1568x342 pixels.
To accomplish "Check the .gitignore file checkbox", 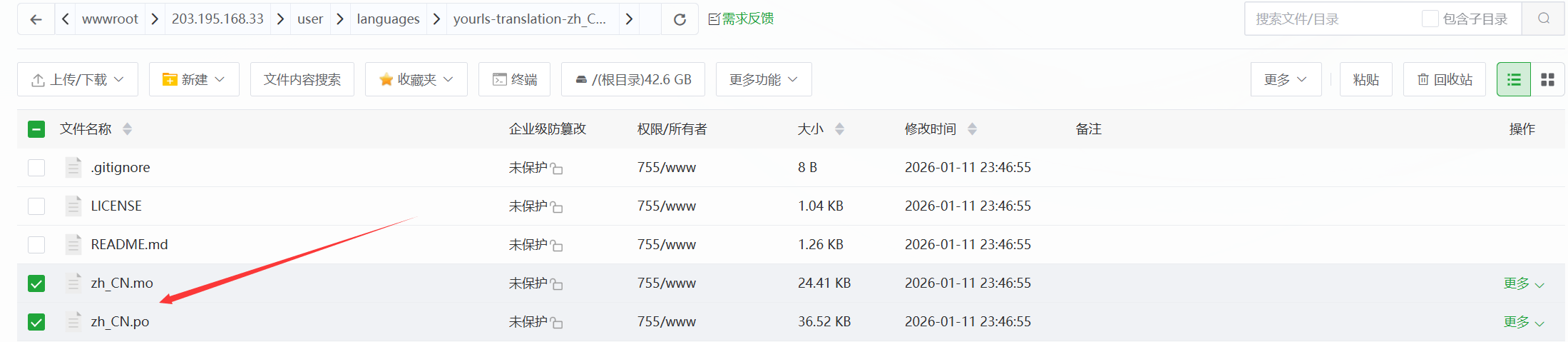I will coord(36,168).
